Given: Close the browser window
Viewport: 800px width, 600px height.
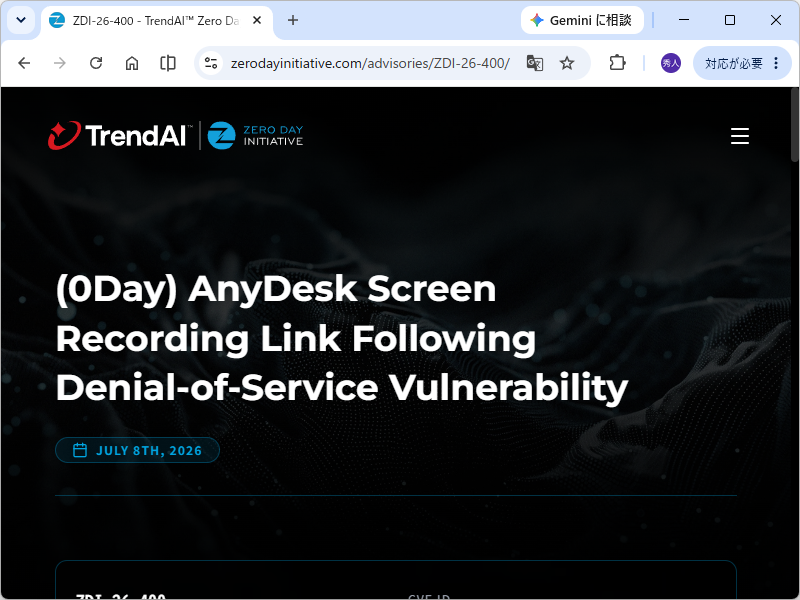Looking at the screenshot, I should 776,20.
